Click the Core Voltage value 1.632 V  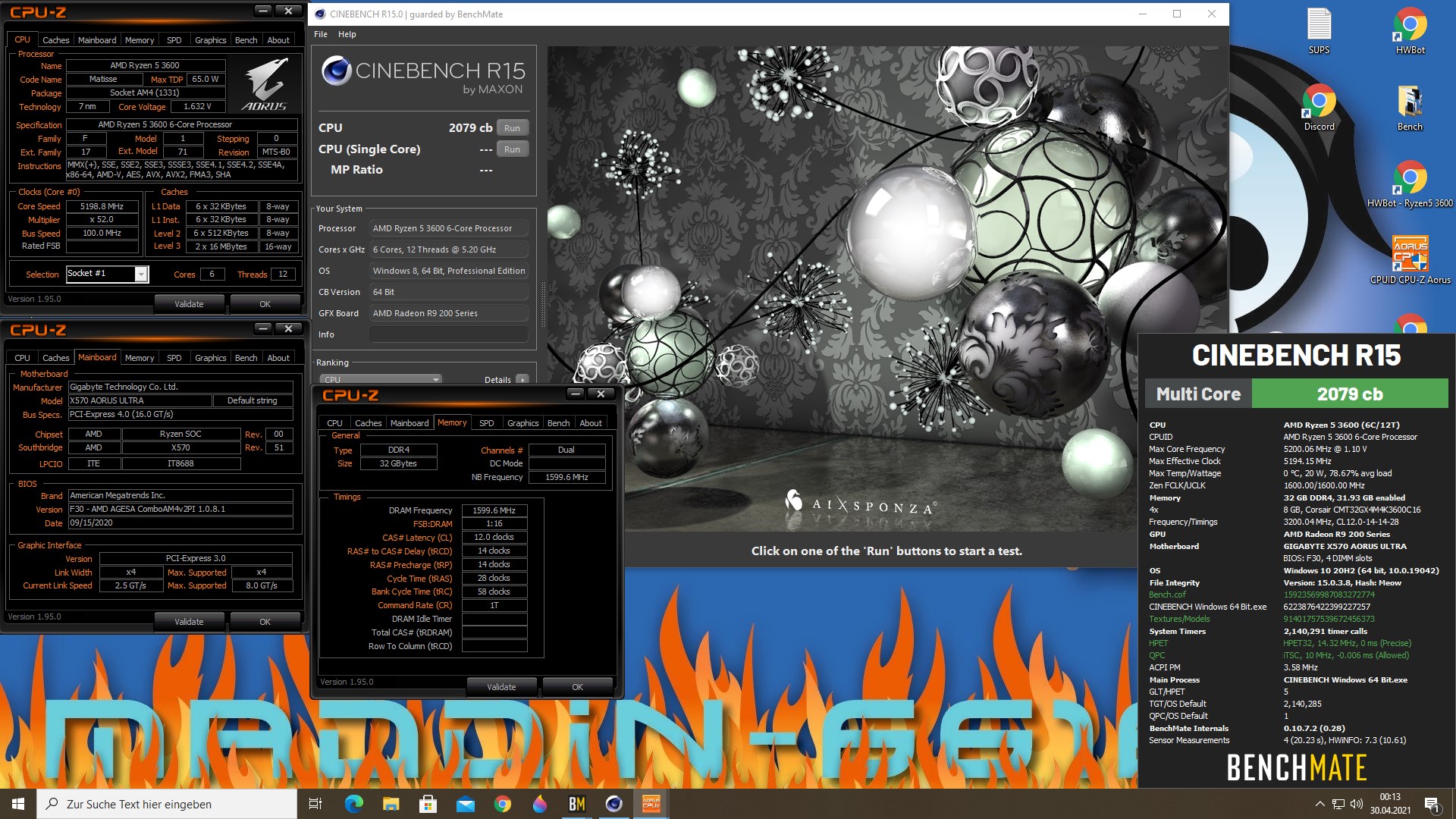(x=197, y=107)
